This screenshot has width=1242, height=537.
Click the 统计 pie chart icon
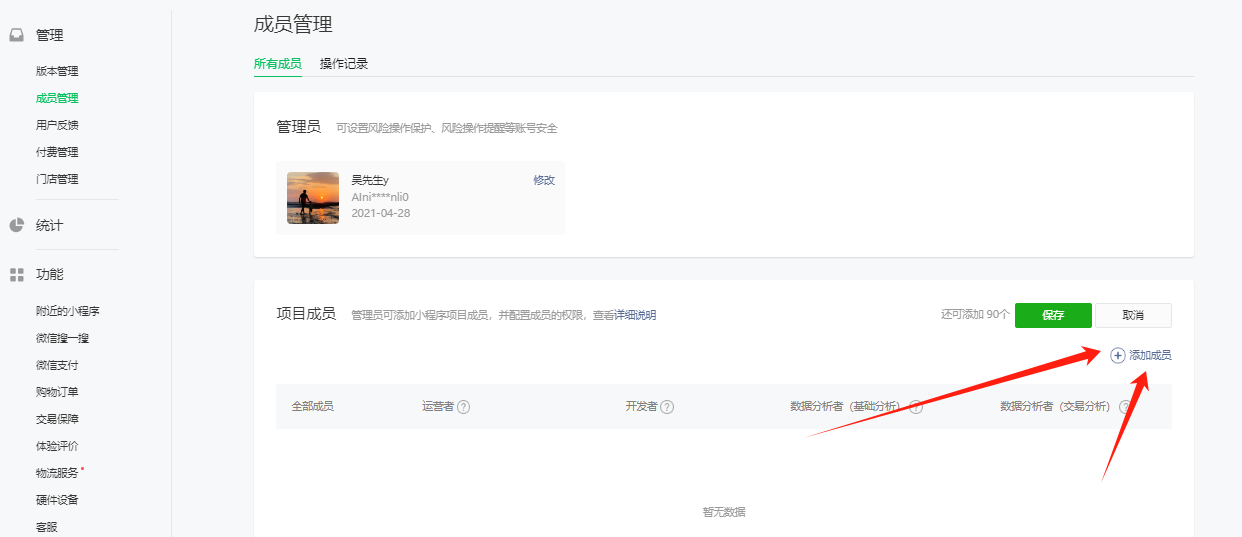16,225
